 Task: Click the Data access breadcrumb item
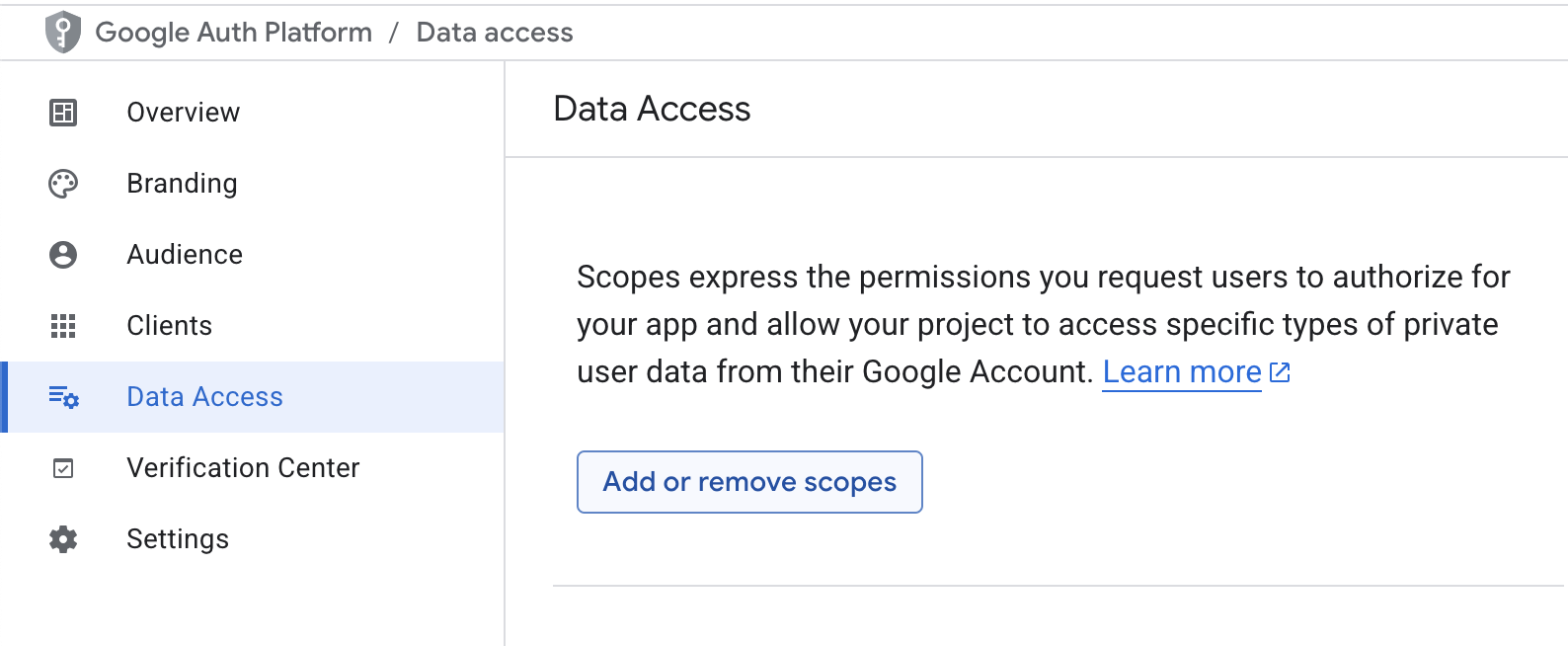point(495,32)
